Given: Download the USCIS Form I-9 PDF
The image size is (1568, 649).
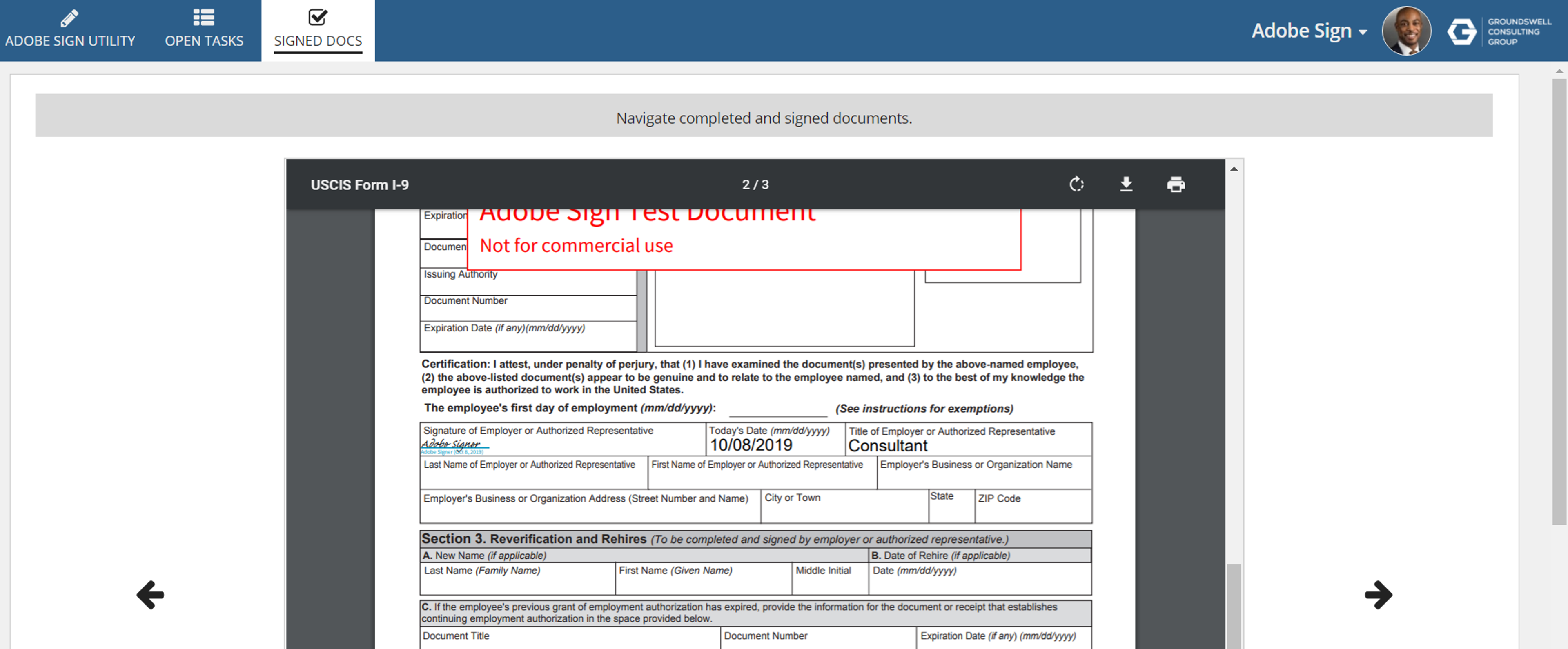Looking at the screenshot, I should coord(1126,184).
